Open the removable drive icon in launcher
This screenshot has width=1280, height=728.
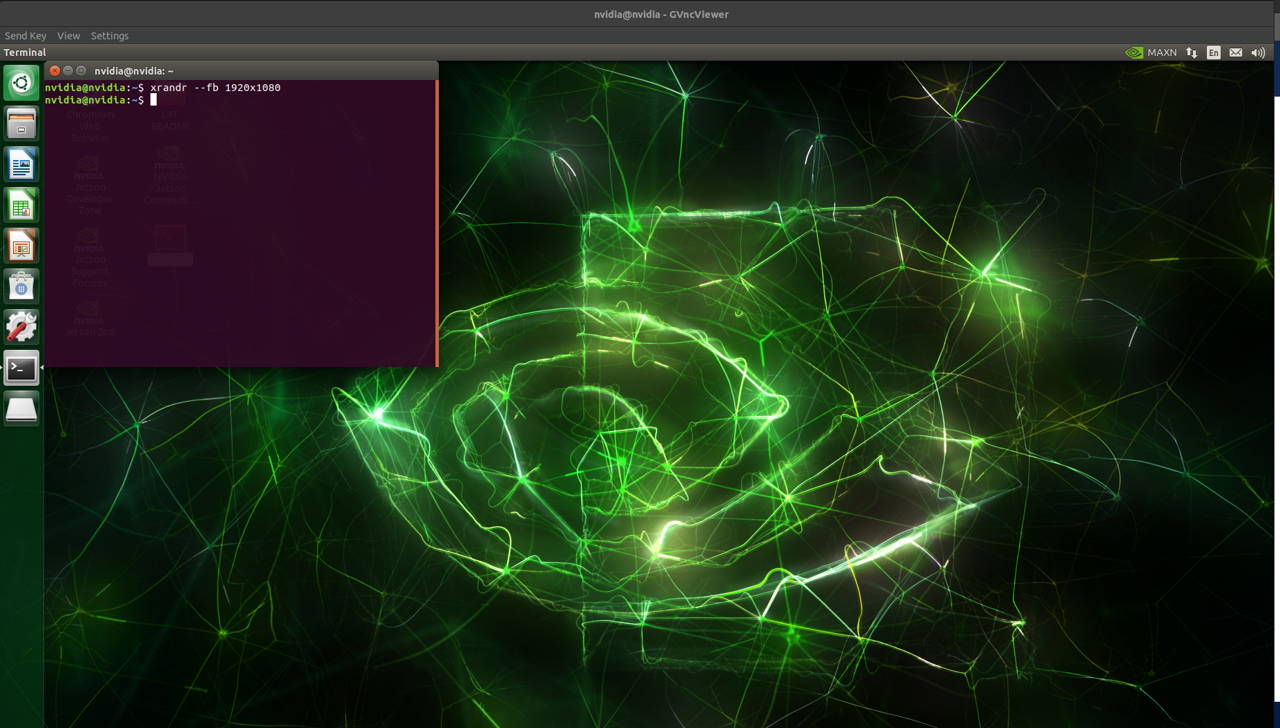click(x=21, y=408)
